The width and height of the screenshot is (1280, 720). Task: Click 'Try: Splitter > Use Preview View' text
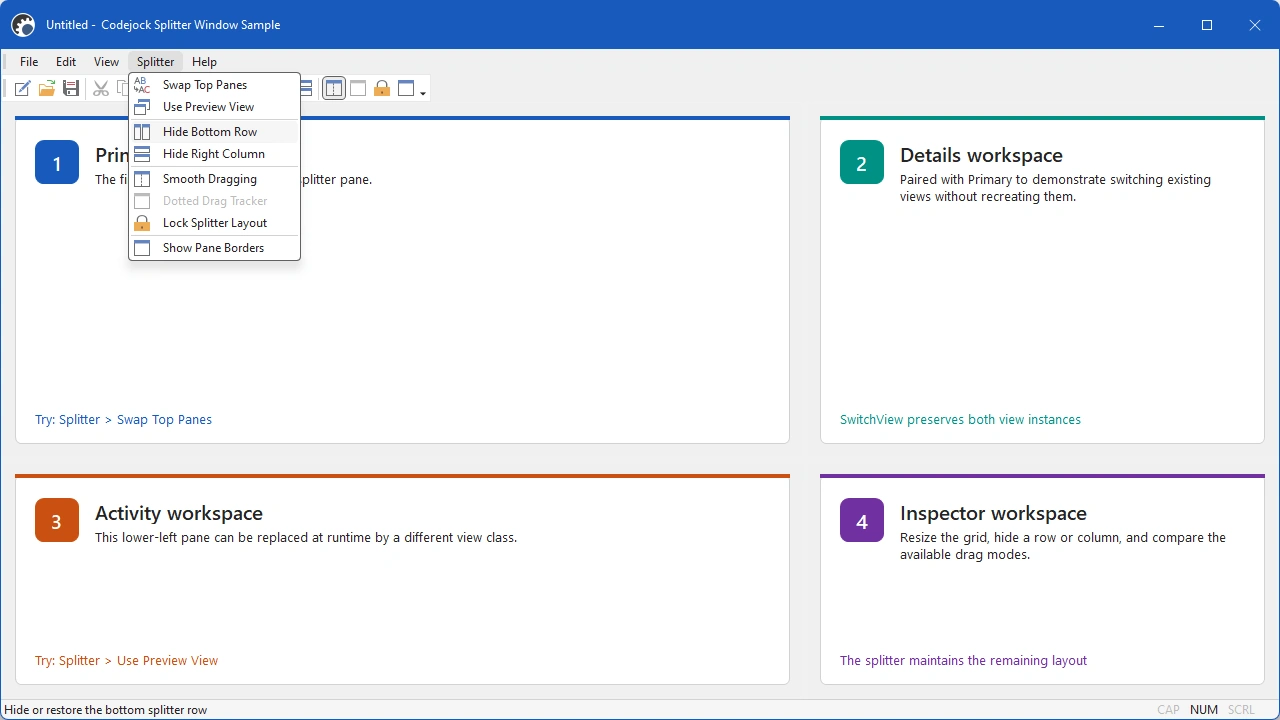pos(126,661)
